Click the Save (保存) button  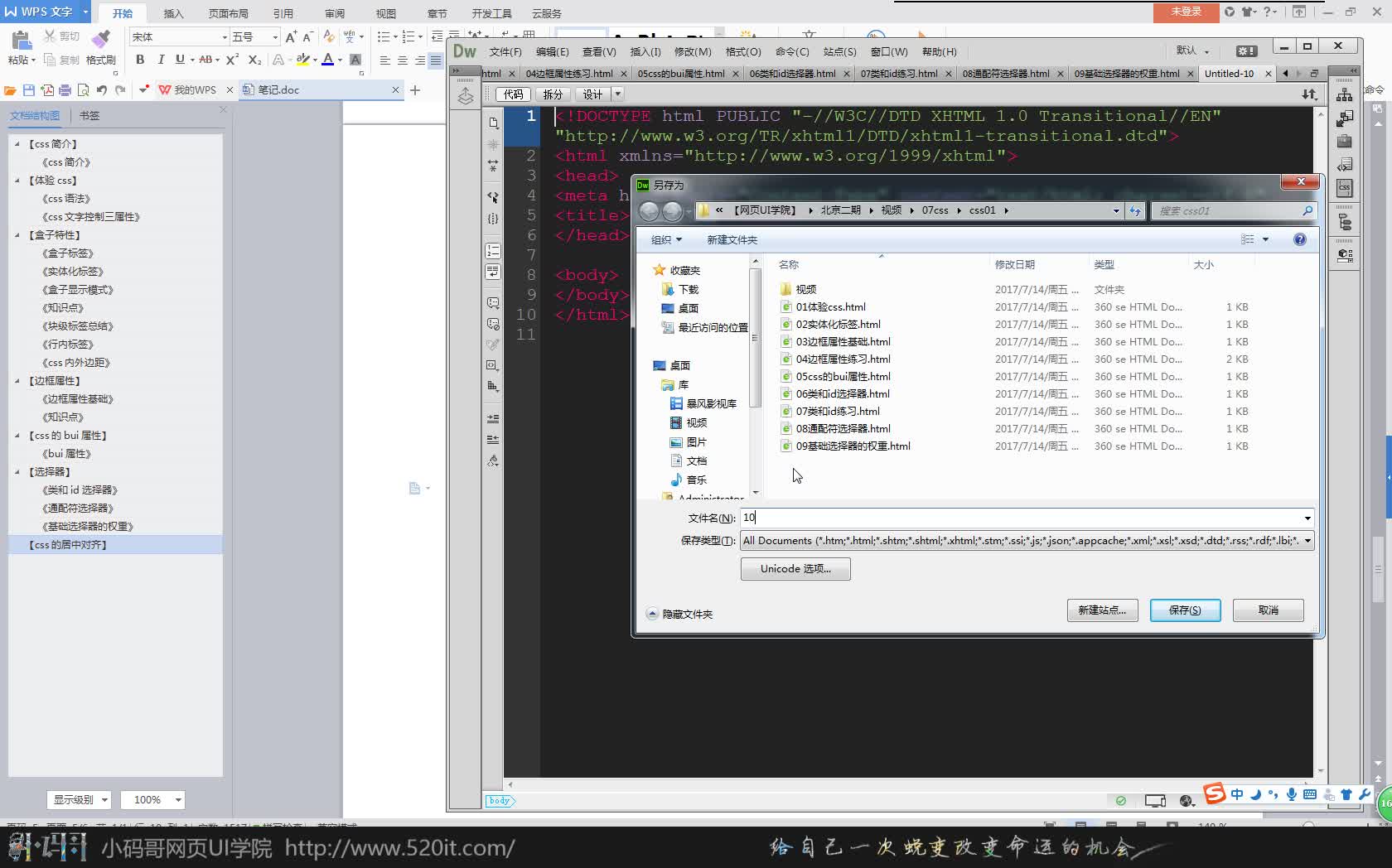click(x=1185, y=610)
